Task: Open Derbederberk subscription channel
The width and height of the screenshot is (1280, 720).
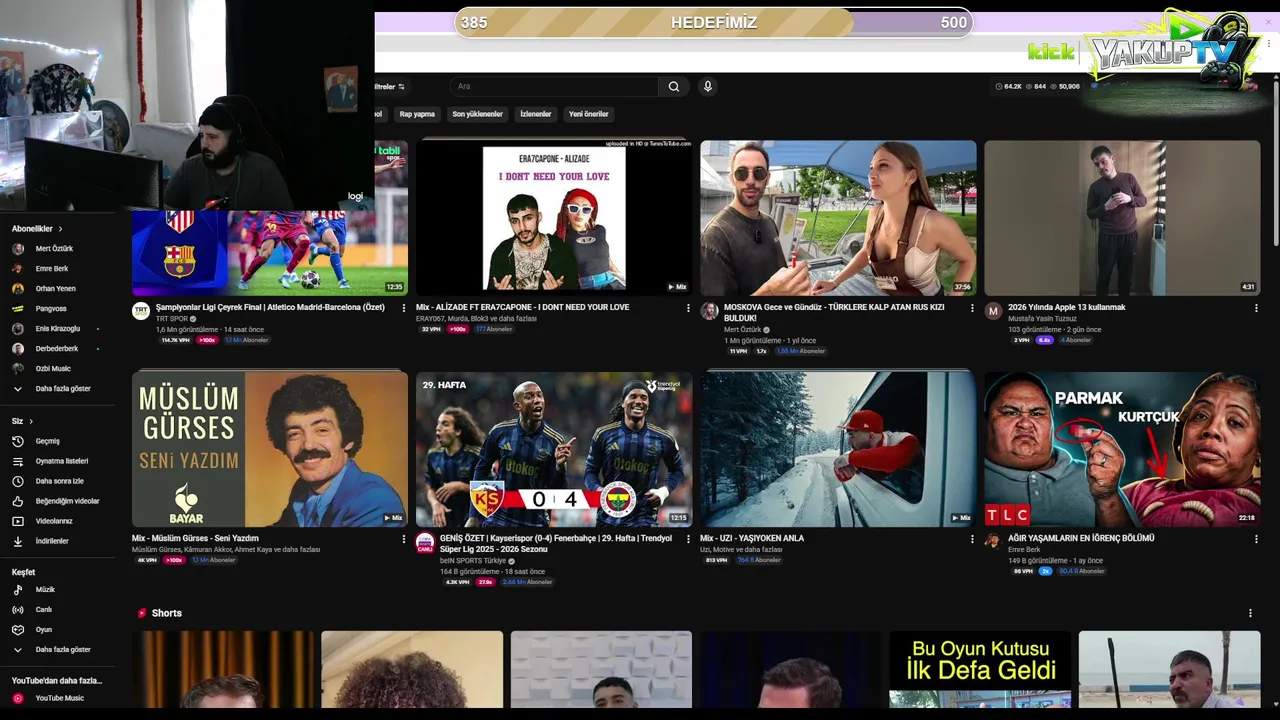Action: pos(56,349)
